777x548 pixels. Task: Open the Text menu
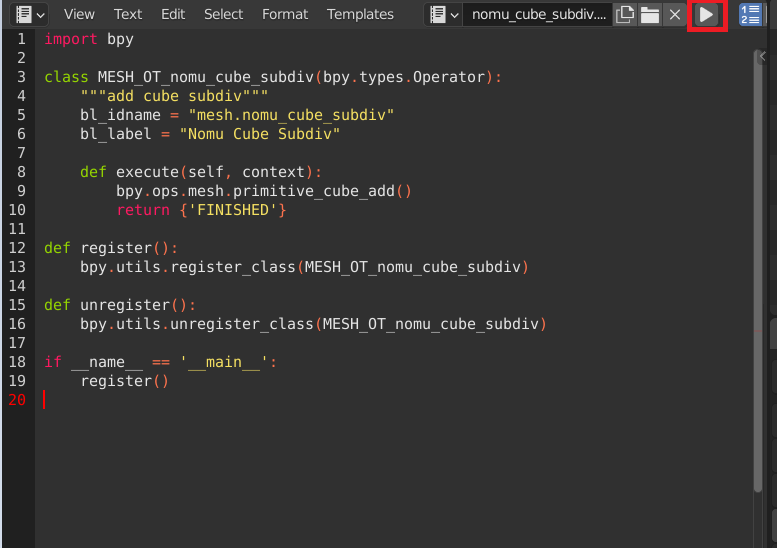pyautogui.click(x=128, y=14)
